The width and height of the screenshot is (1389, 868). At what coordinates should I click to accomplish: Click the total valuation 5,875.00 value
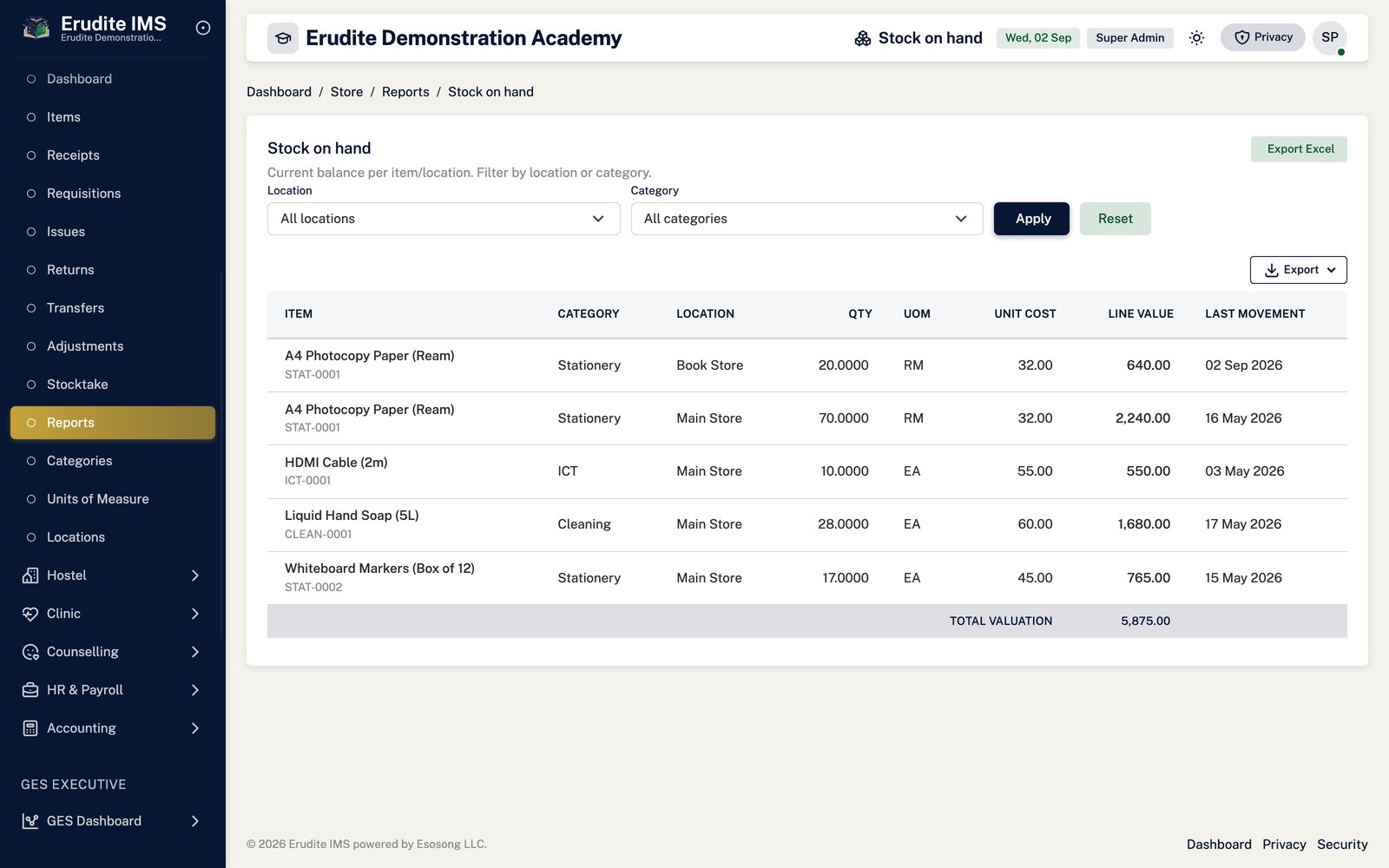coord(1145,621)
